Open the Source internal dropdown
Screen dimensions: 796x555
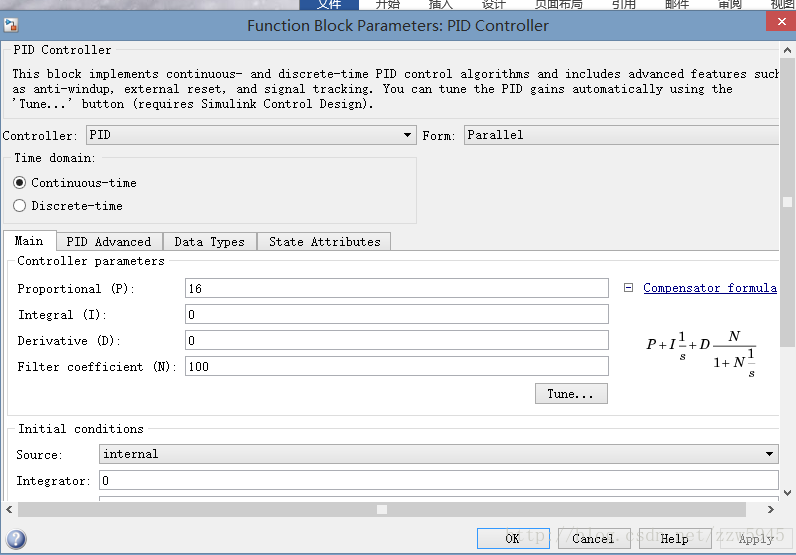pos(439,454)
